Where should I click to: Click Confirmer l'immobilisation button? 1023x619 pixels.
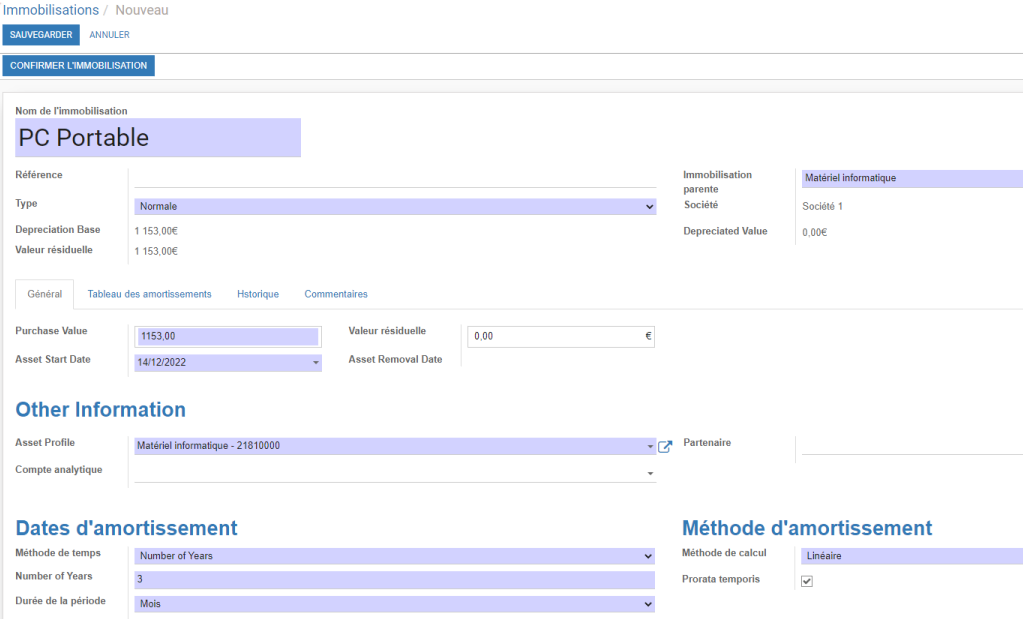point(78,66)
